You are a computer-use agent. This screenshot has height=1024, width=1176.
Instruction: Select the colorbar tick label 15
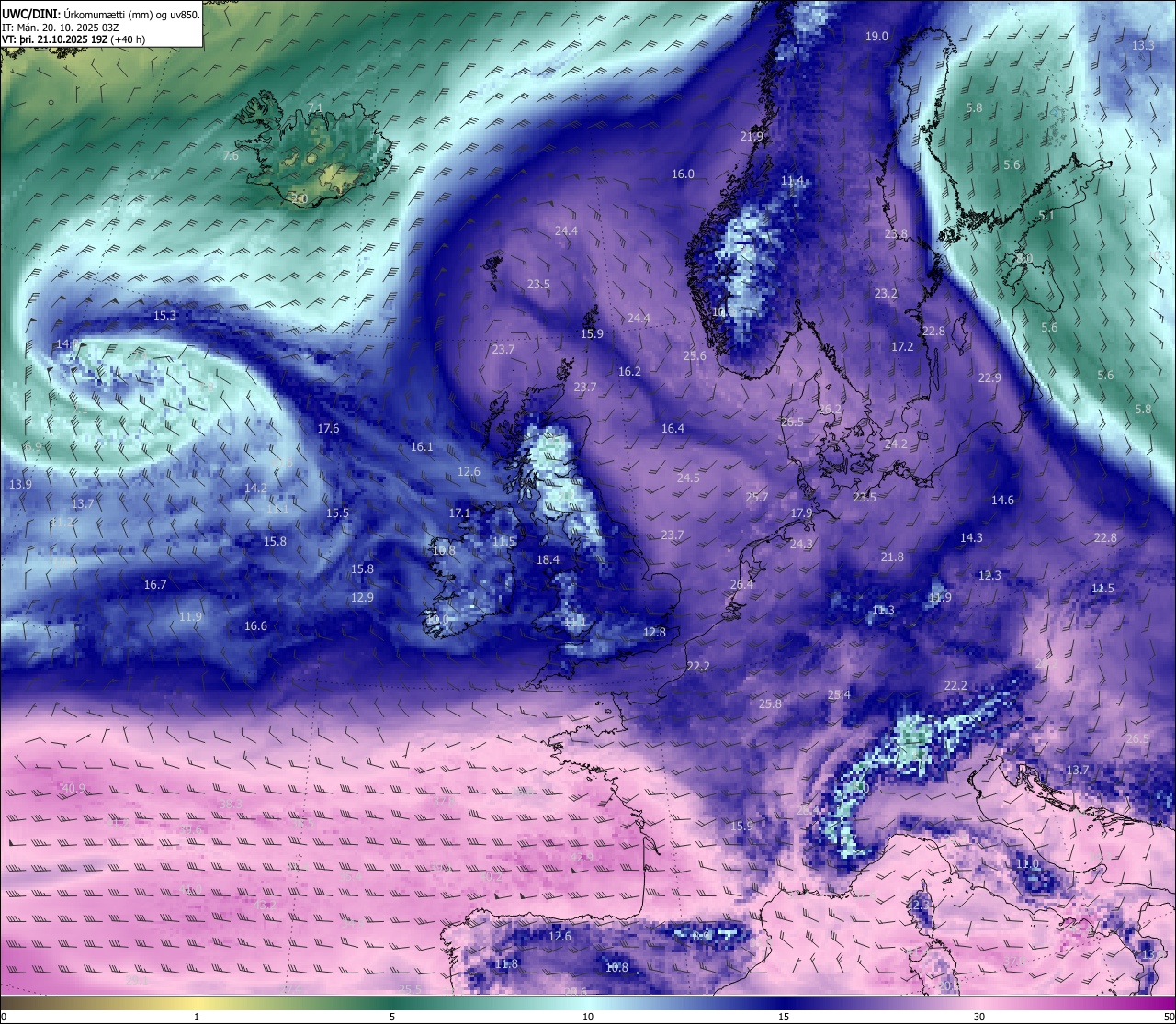pos(784,1017)
